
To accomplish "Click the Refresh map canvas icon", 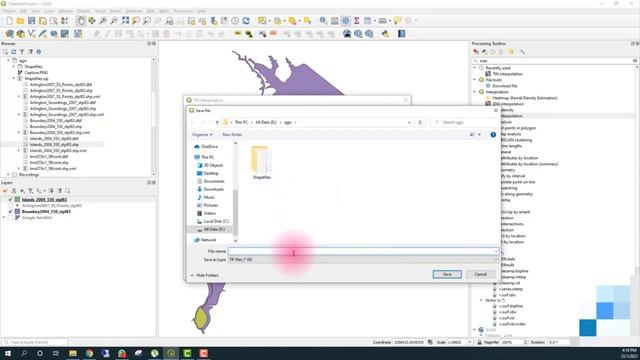I will point(246,21).
